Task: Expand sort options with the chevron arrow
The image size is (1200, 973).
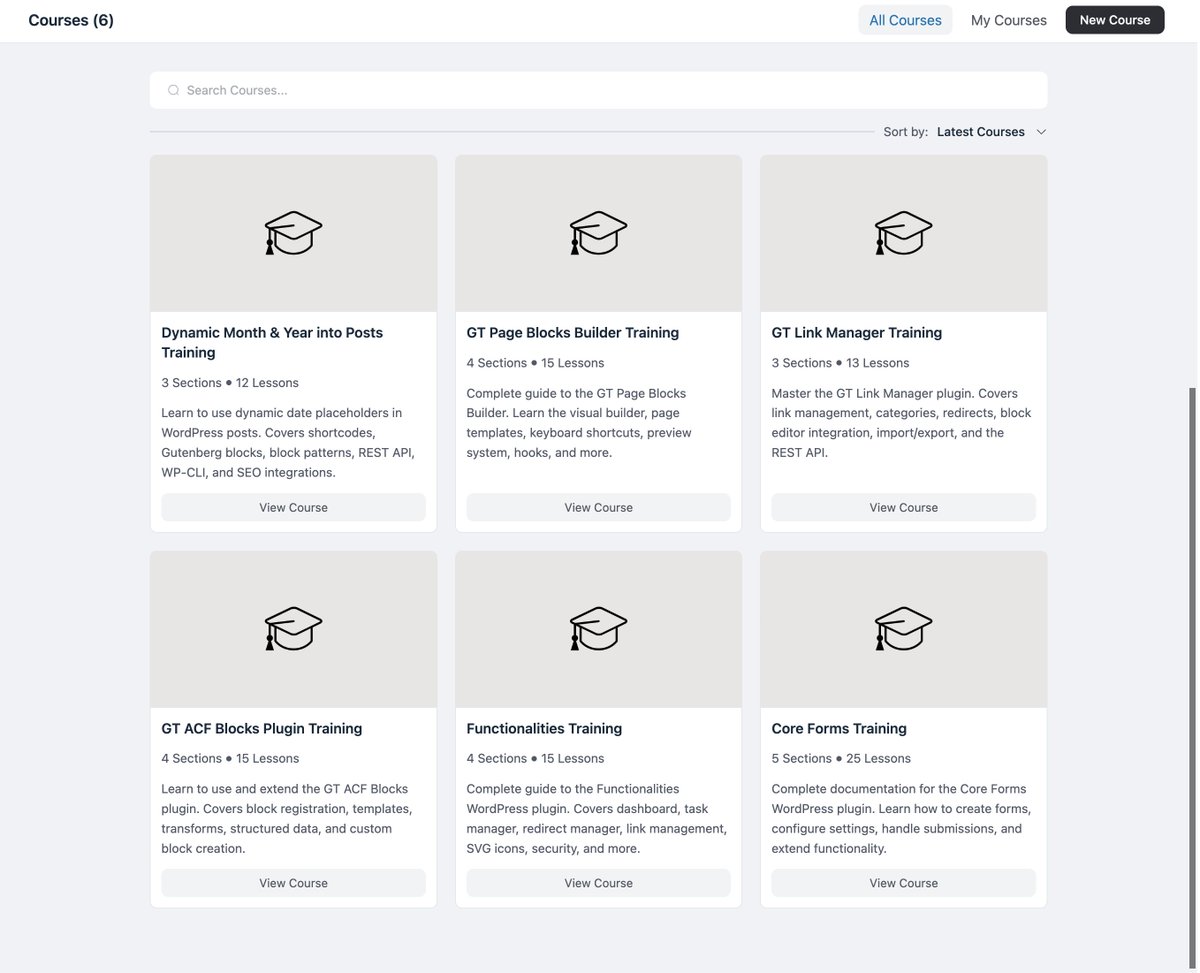Action: 1041,132
